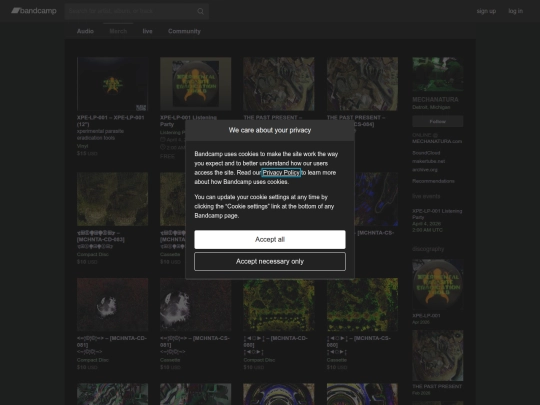Open THE PAST PRESENT discography cover
Viewport: 540px width, 405px height.
438,356
